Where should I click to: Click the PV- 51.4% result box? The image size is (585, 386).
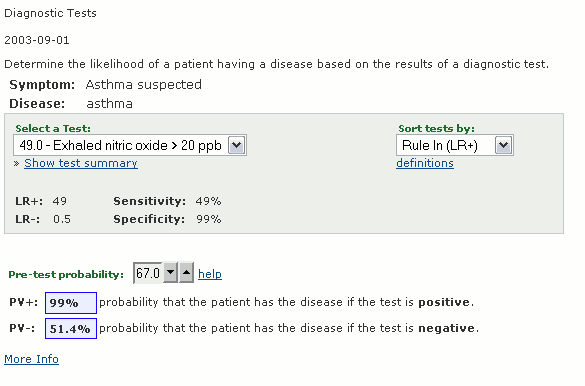click(71, 329)
